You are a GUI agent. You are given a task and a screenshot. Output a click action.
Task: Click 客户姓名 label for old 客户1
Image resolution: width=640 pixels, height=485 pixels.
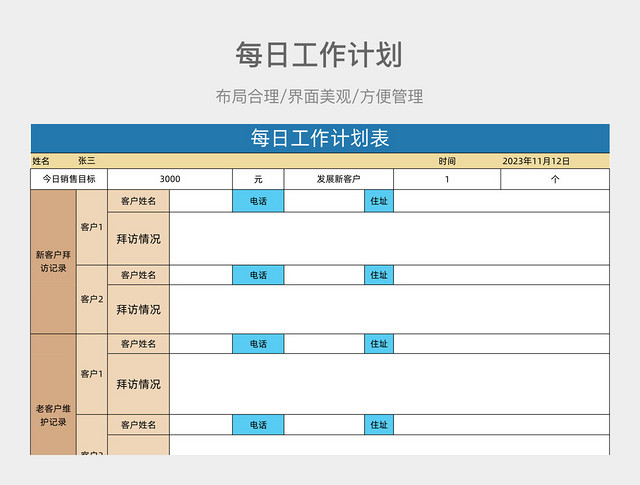point(138,344)
